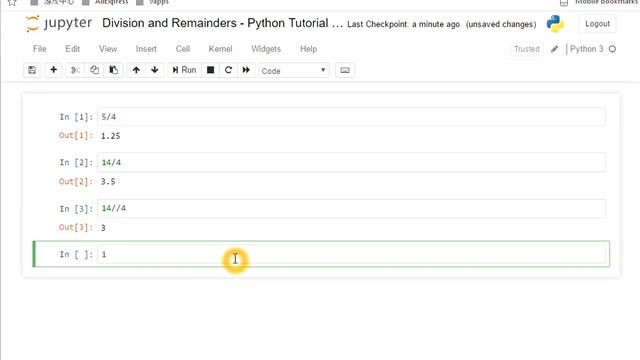Open the Widgets menu
This screenshot has height=360, width=640.
[266, 49]
